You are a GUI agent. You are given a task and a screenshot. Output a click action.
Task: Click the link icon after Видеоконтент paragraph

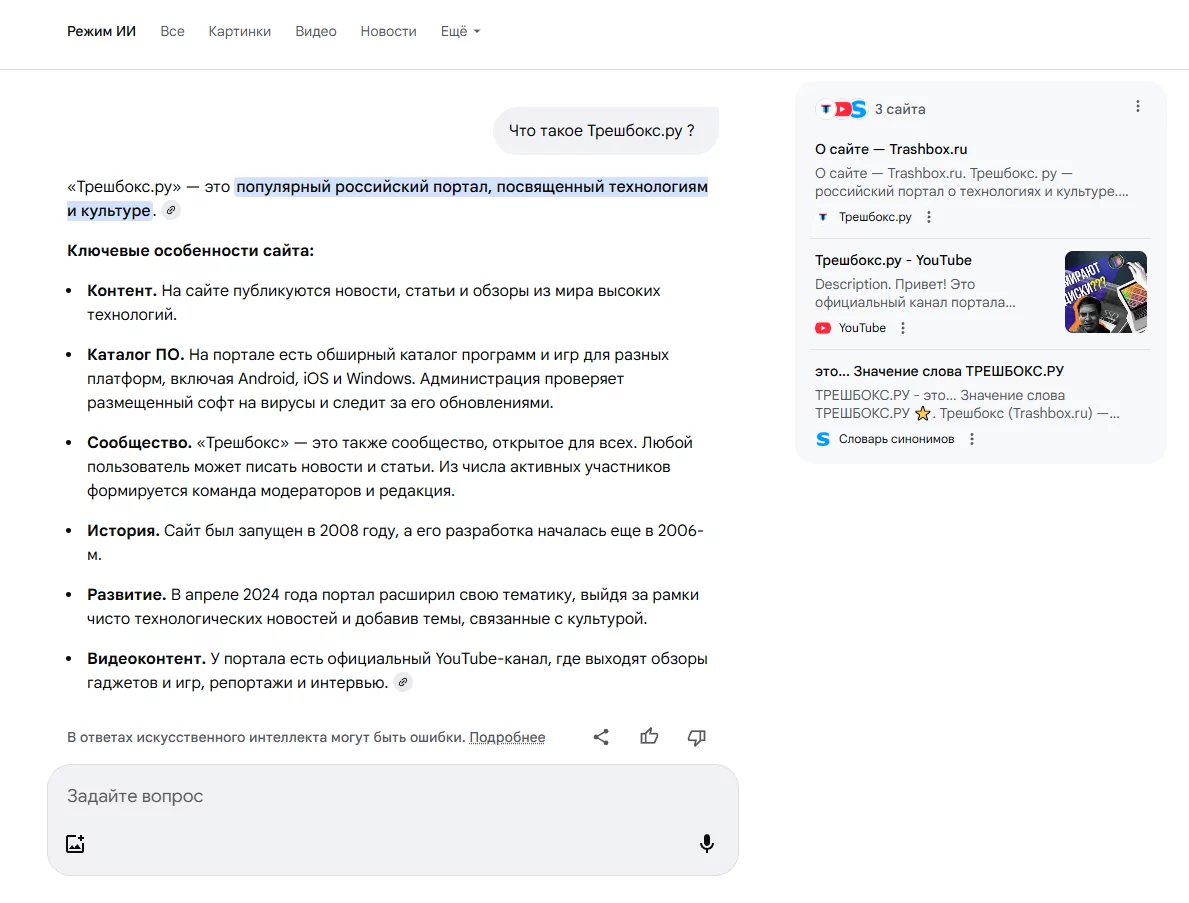402,683
